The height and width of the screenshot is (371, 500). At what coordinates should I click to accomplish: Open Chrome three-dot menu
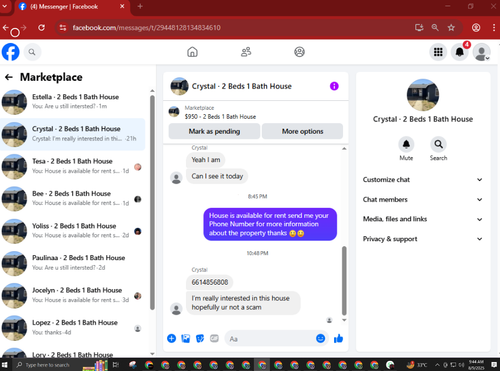pos(494,28)
